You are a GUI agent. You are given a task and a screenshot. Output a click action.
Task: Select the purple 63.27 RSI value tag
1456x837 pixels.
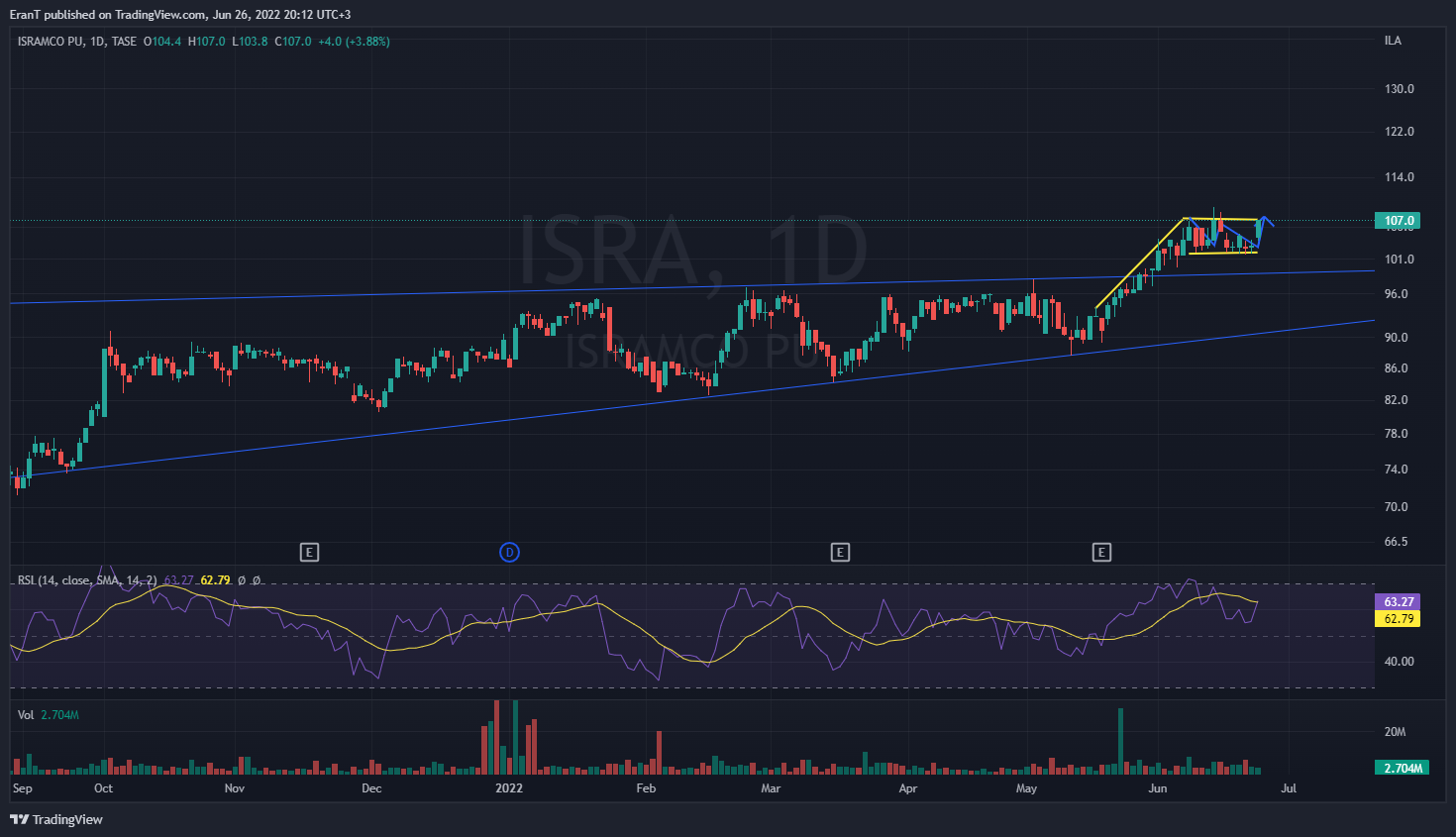point(1399,601)
